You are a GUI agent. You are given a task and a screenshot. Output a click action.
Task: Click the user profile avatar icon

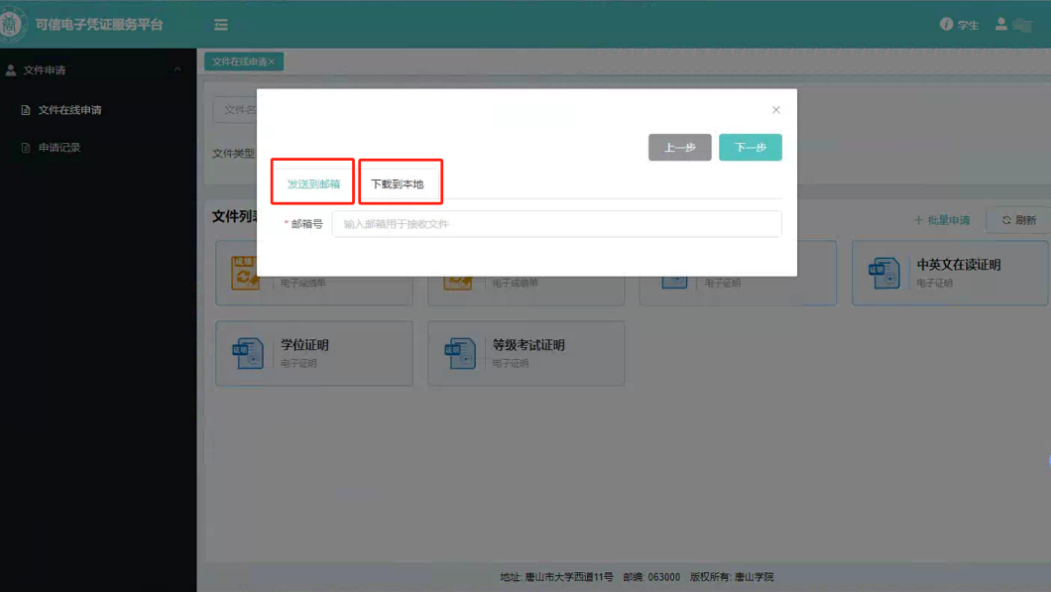(1001, 24)
